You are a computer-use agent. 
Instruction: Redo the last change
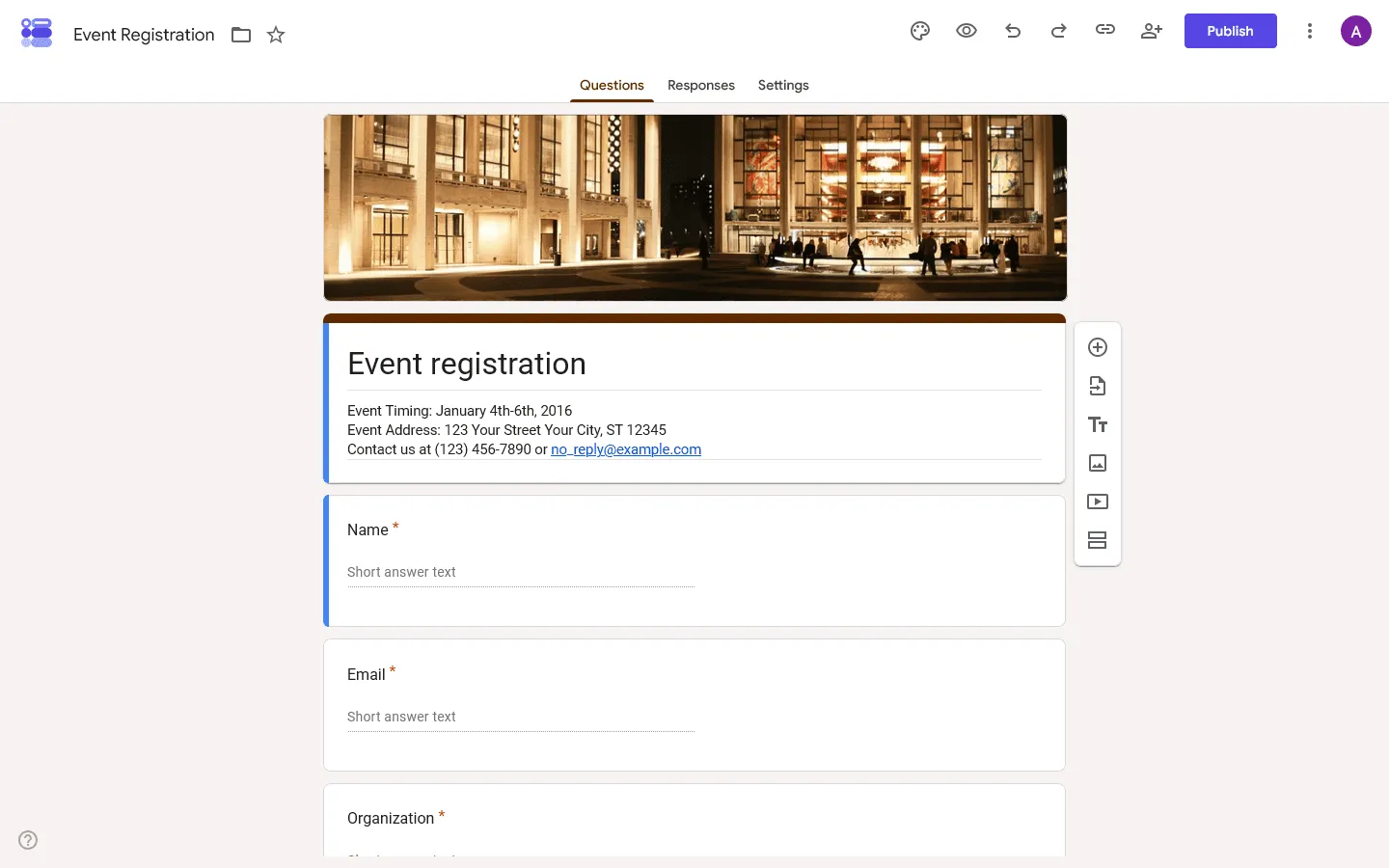(1059, 31)
